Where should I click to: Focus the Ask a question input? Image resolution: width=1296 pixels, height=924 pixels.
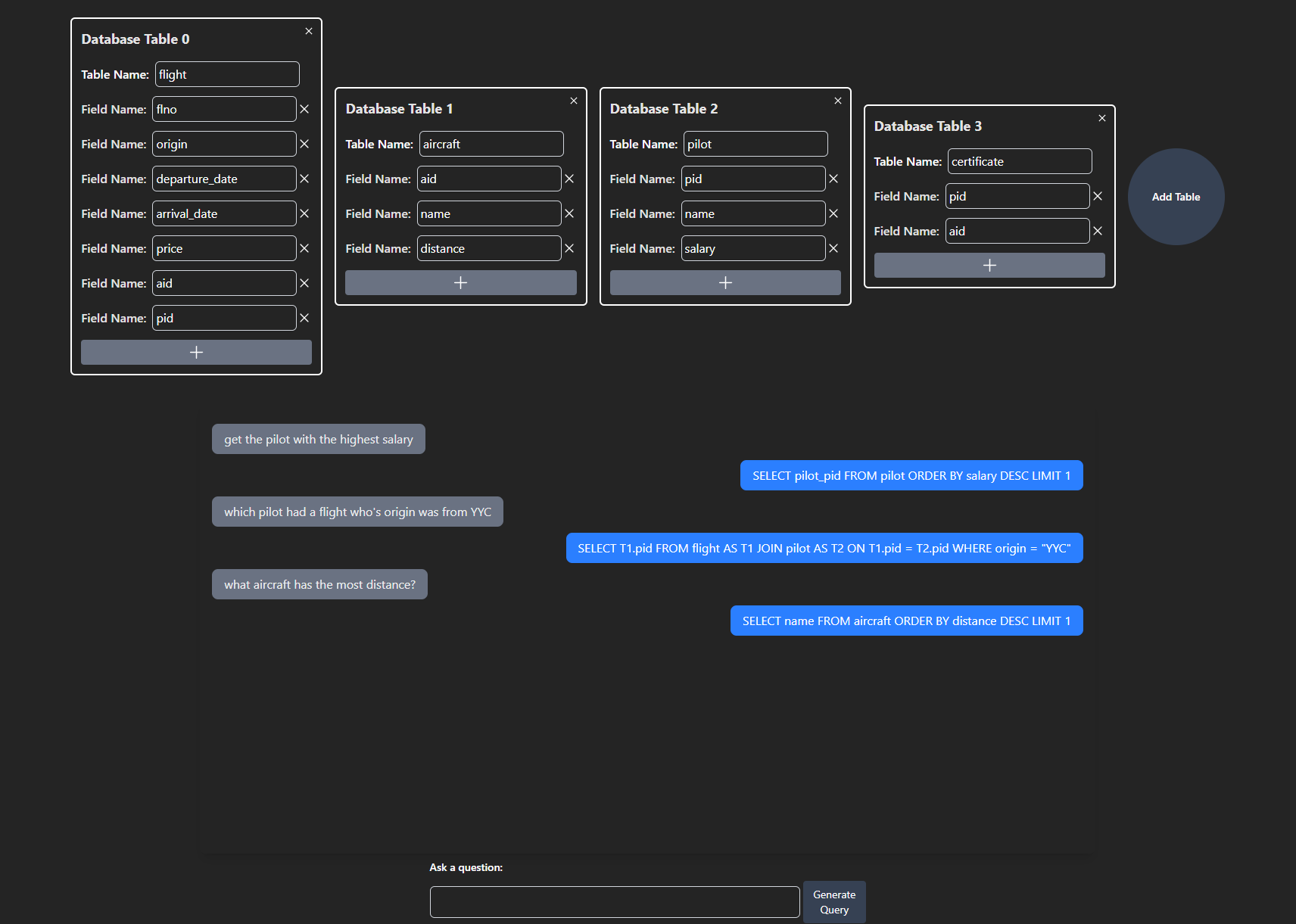pos(615,902)
